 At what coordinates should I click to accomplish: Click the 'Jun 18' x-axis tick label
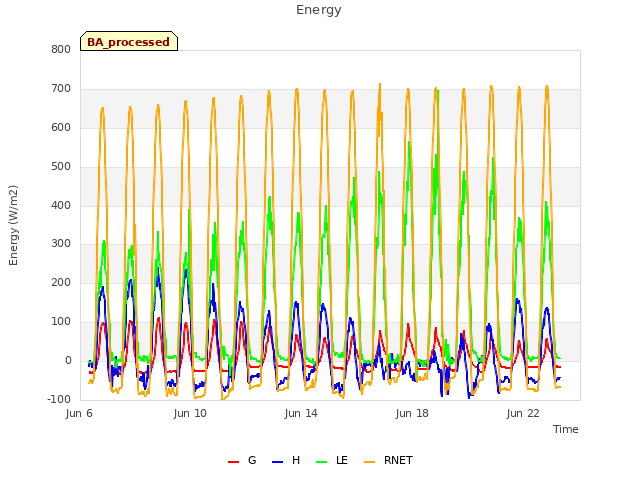click(412, 413)
